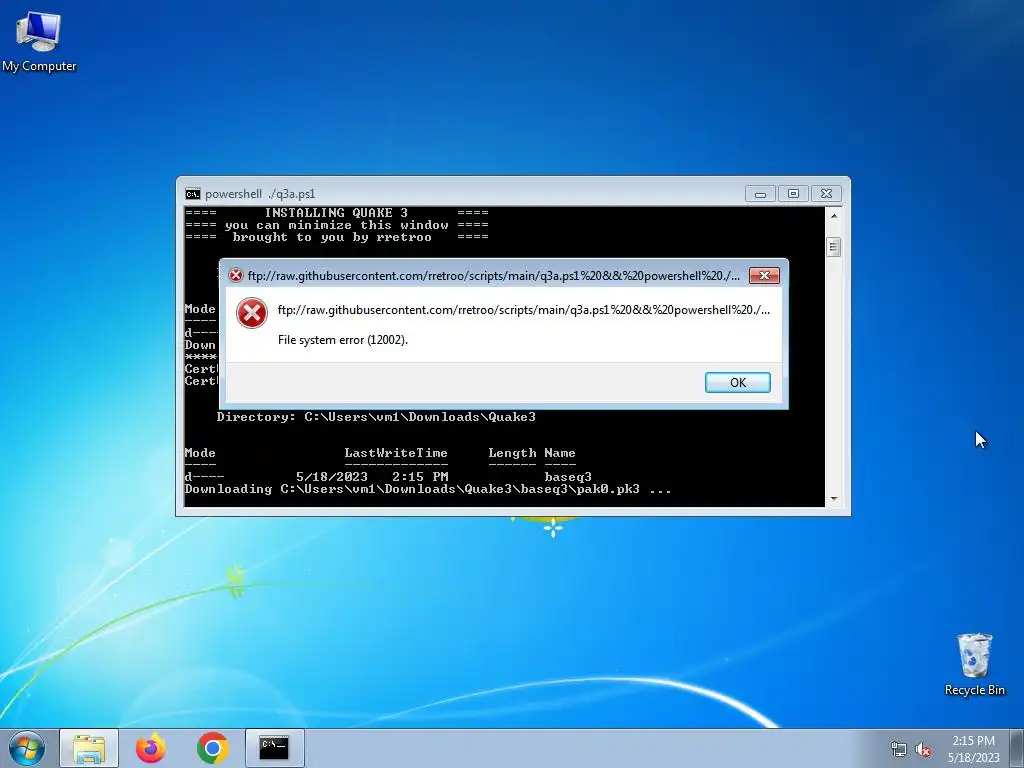The height and width of the screenshot is (768, 1024).
Task: Click the 'INSTALLING QUAKE 3' console line
Action: tap(336, 213)
